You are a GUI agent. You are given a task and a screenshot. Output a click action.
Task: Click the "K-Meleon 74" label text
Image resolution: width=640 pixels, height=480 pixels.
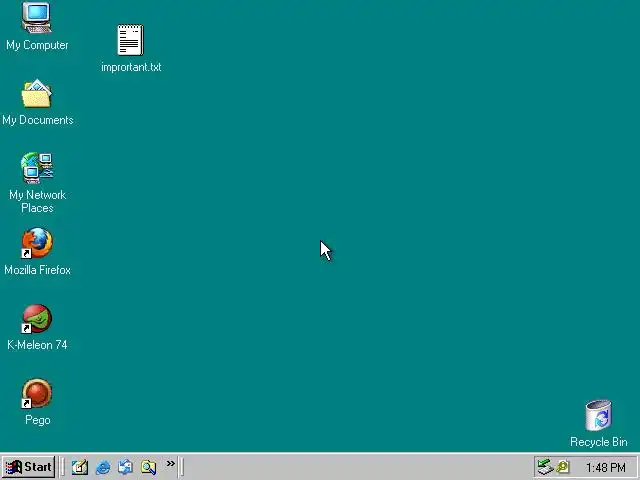pos(37,345)
